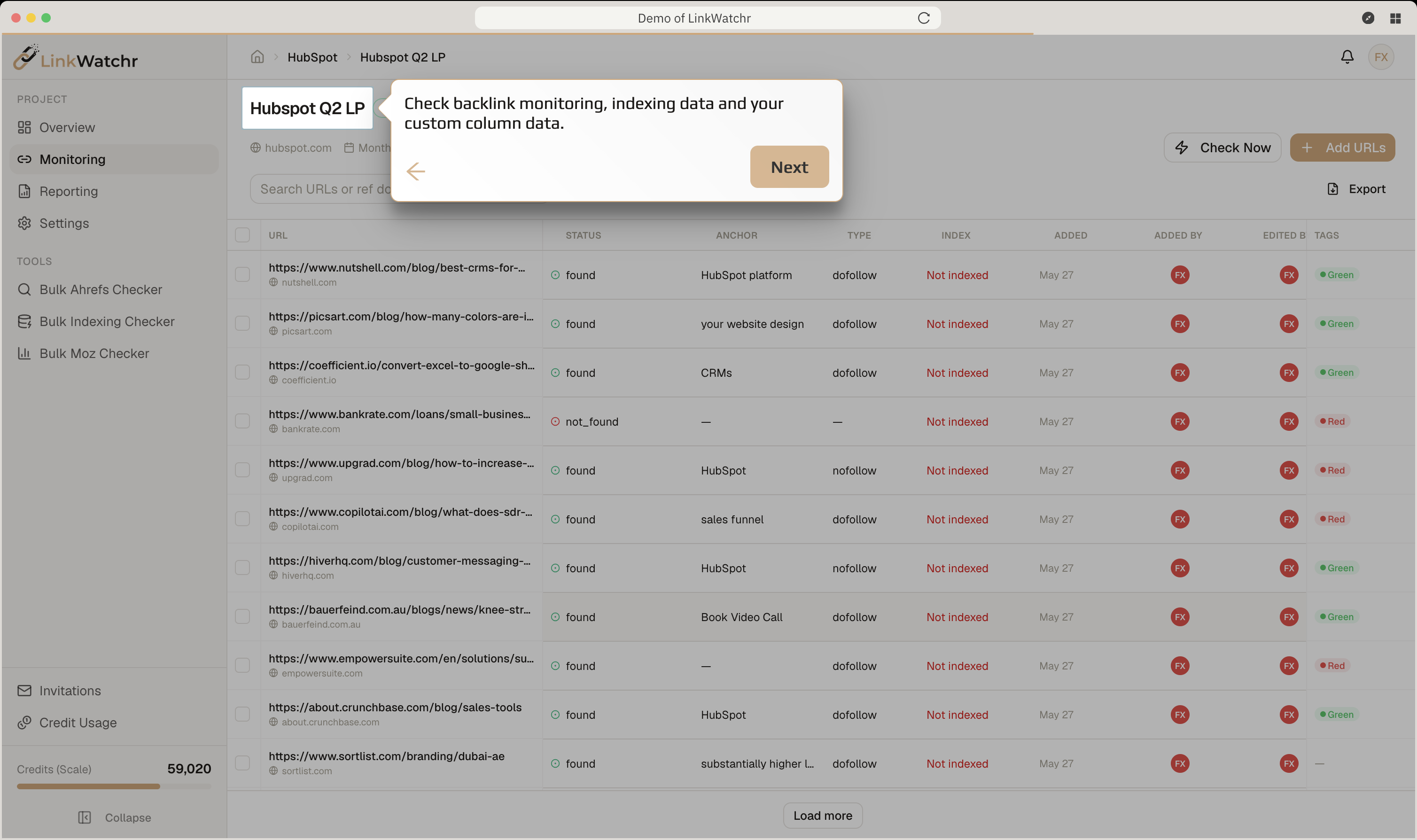Screen dimensions: 1417x840
Task: Click the compass icon in title bar
Action: [1368, 18]
